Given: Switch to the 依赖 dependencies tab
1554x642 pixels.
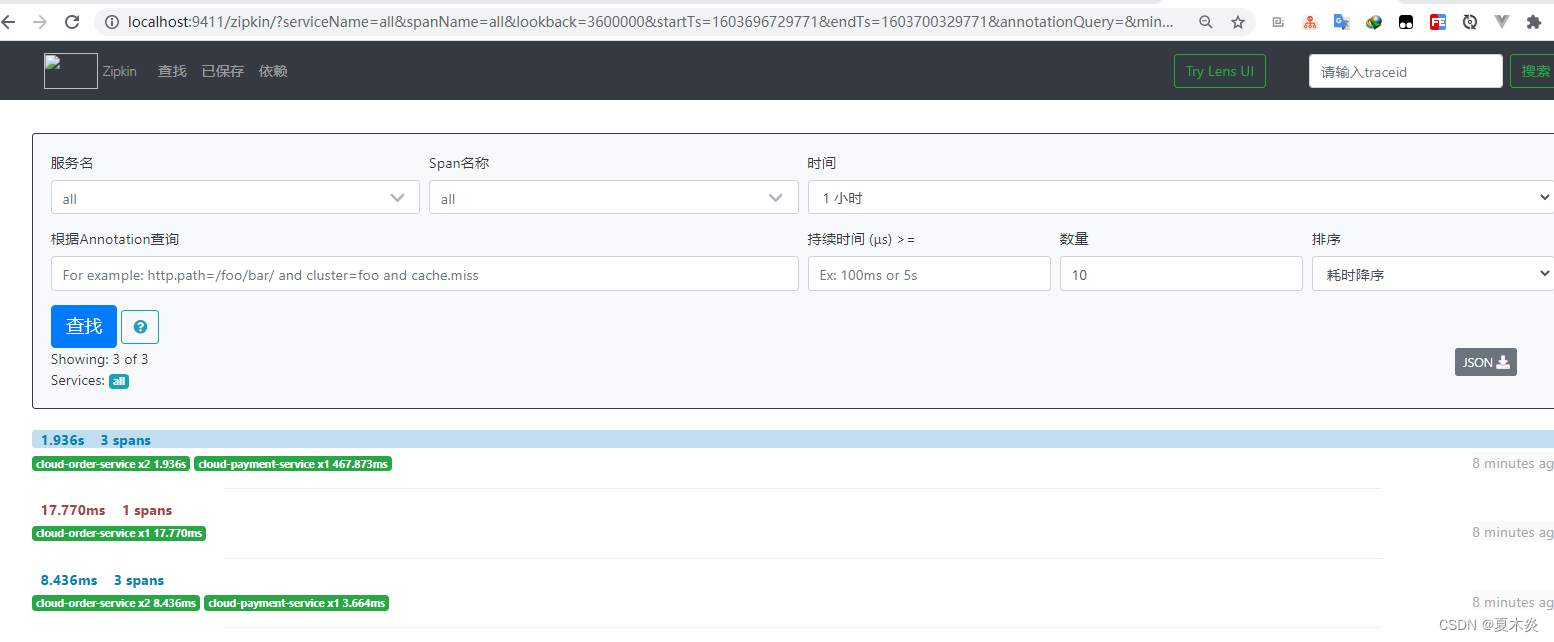Looking at the screenshot, I should tap(272, 71).
